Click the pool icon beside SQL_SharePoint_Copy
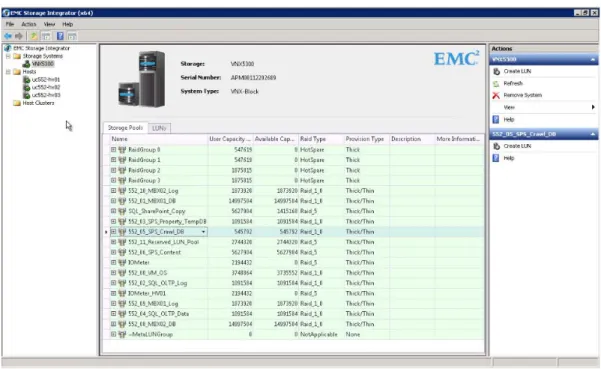Image resolution: width=601 pixels, height=369 pixels. pos(122,211)
